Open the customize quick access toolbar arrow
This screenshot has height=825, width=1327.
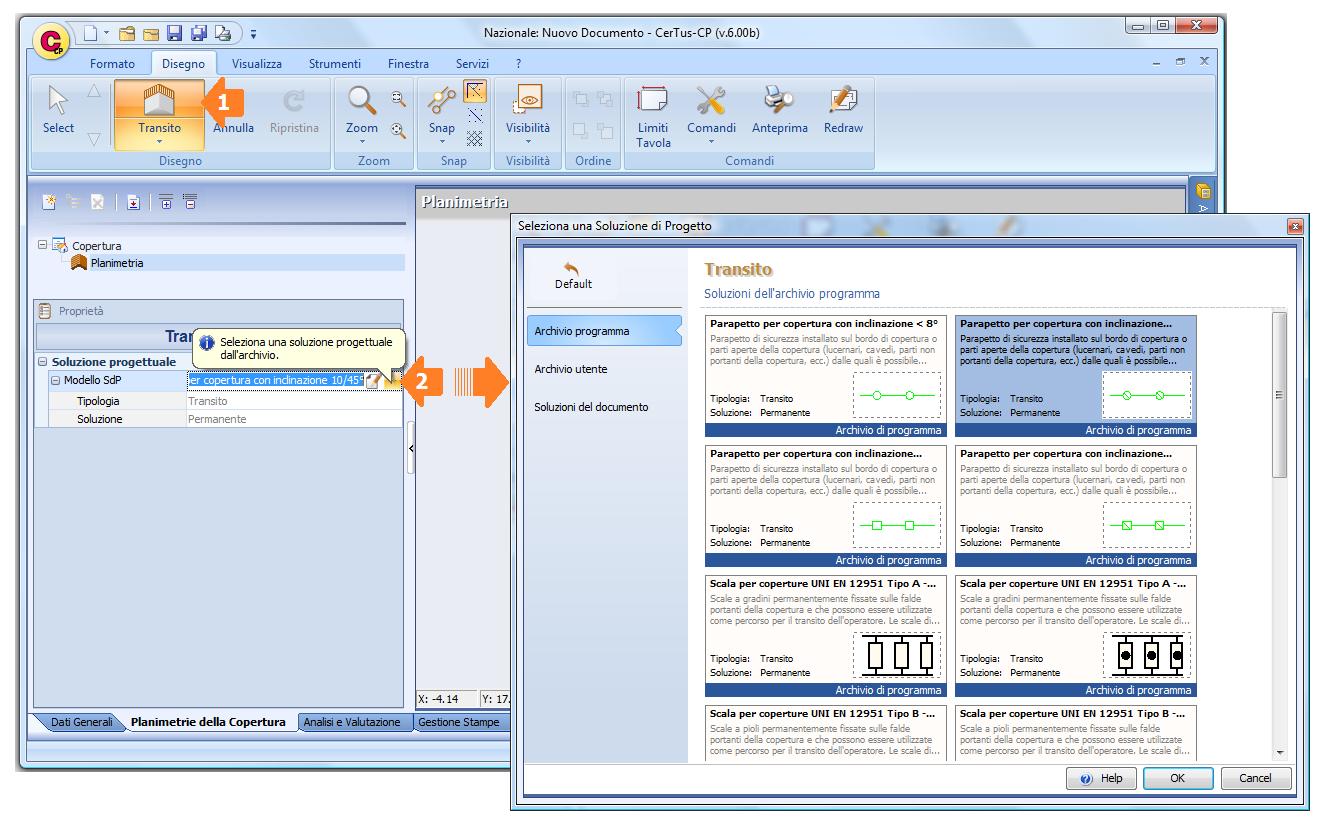(253, 35)
